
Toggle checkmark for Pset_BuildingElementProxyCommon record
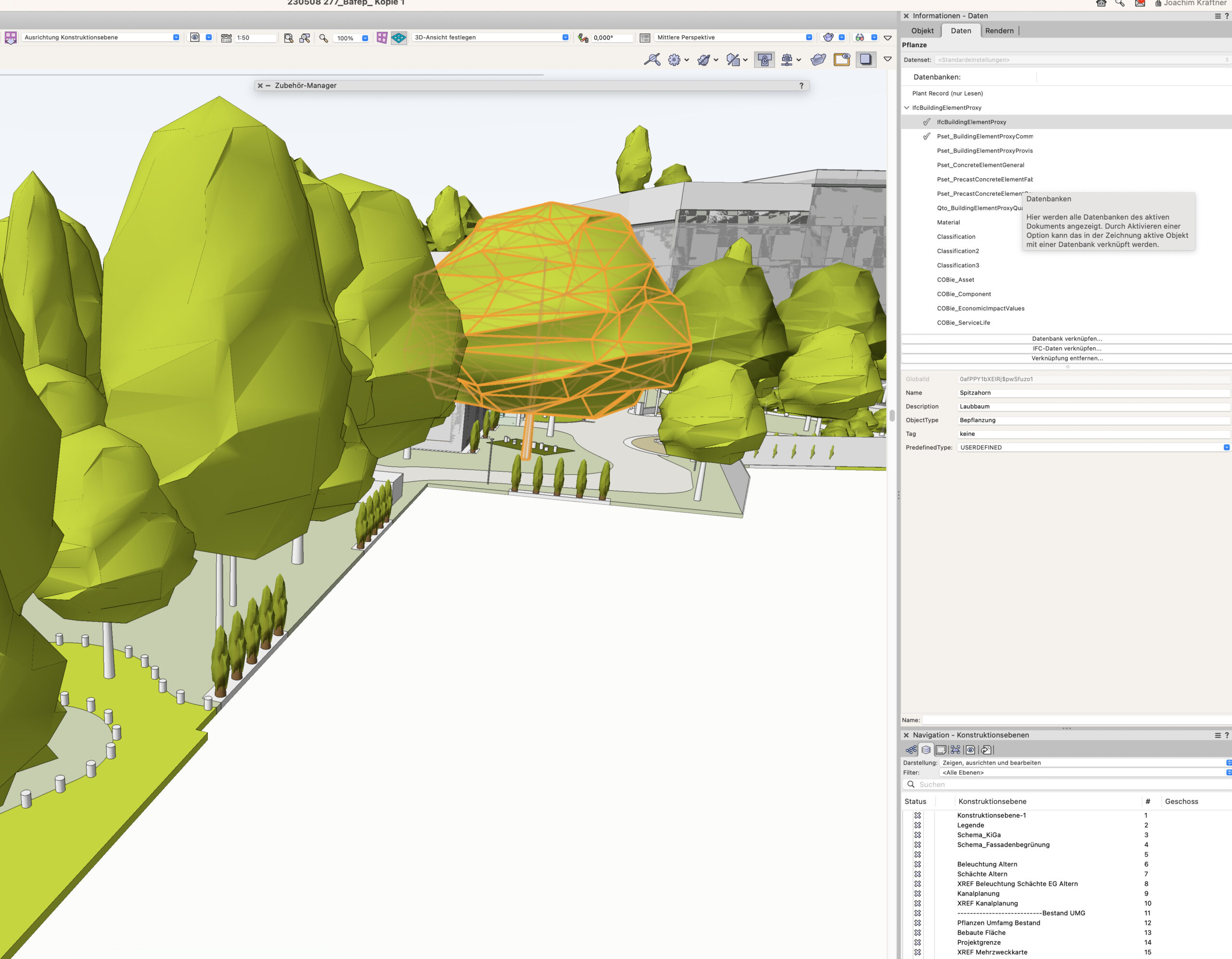[926, 137]
